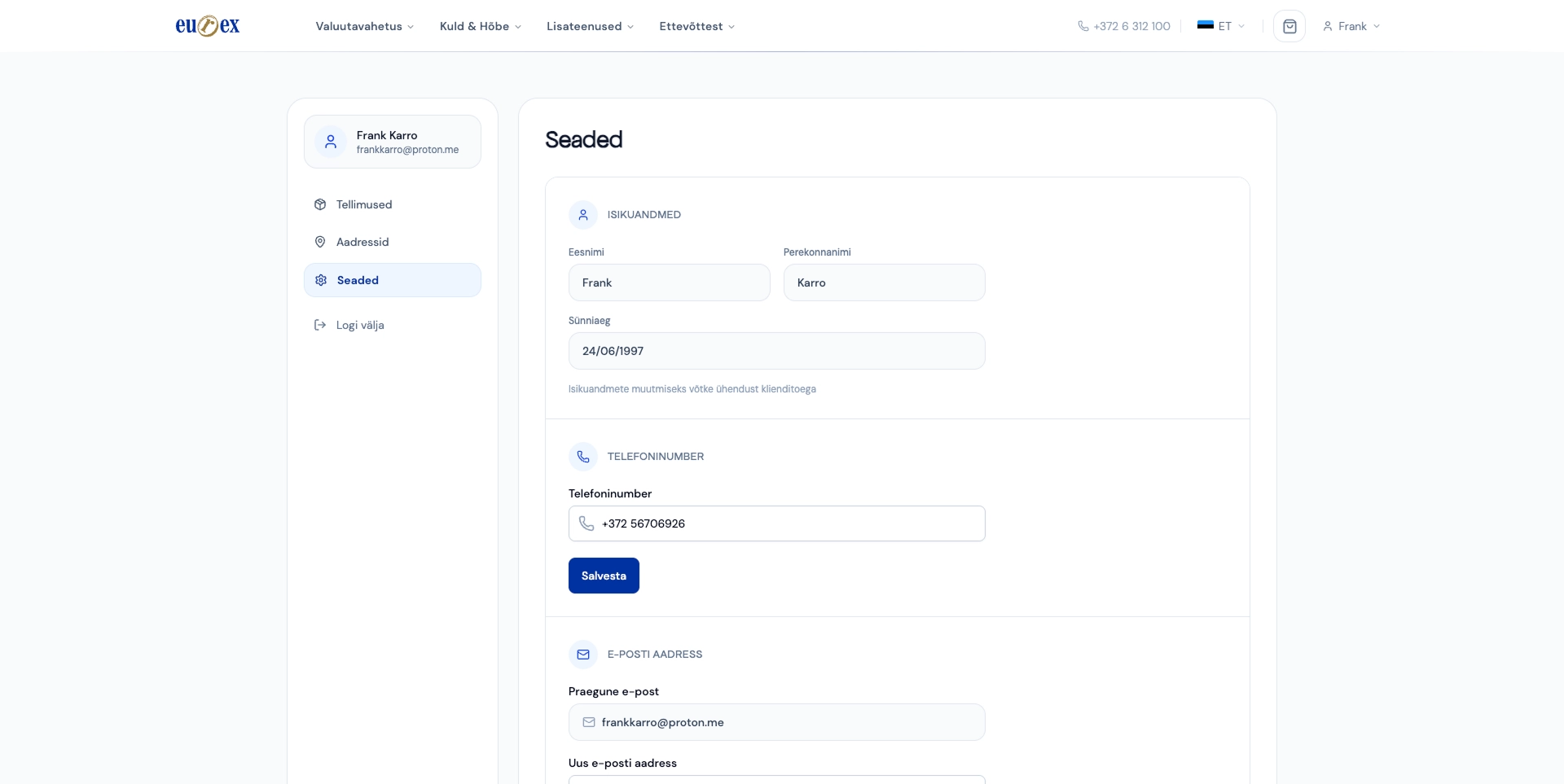Expand the Valuutavahetus menu
The image size is (1564, 784).
tap(364, 26)
